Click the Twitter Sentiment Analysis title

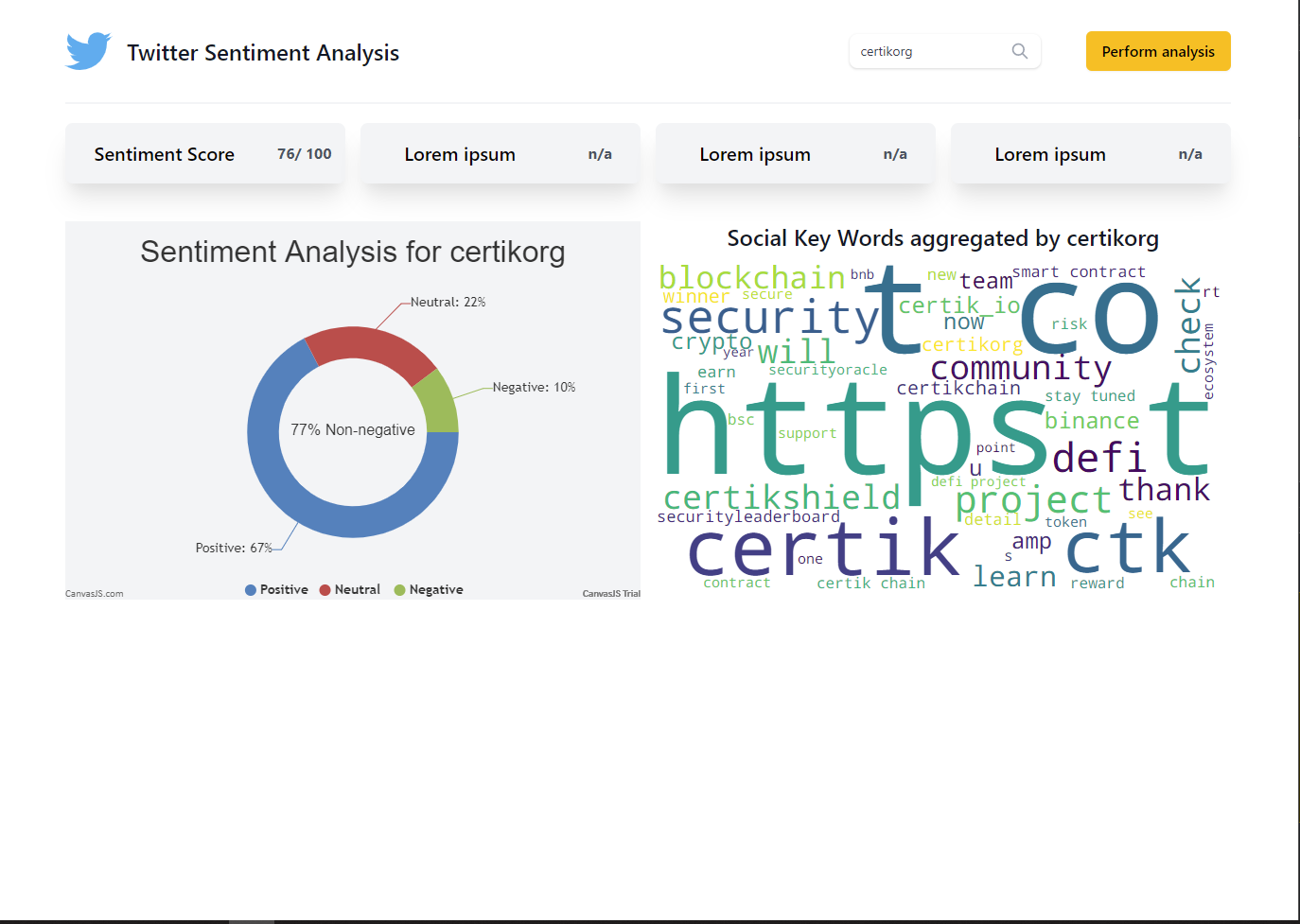tap(263, 53)
